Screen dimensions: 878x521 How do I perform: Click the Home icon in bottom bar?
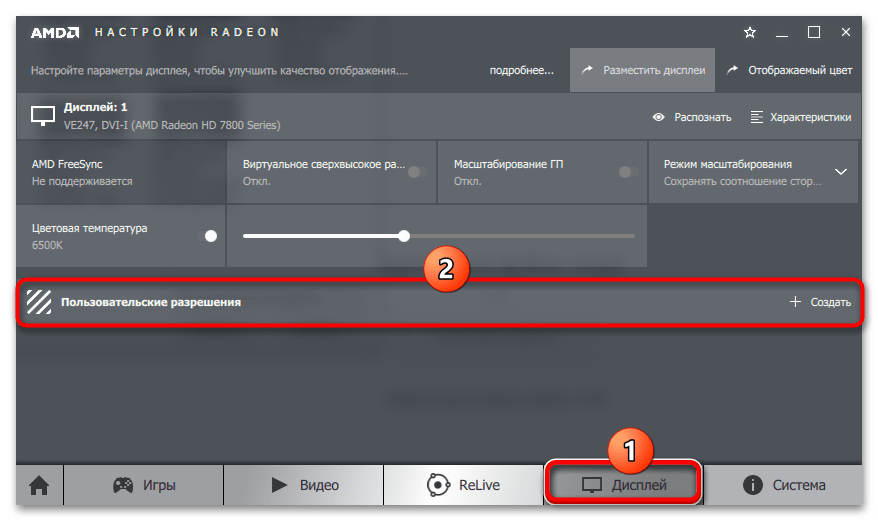click(x=39, y=485)
